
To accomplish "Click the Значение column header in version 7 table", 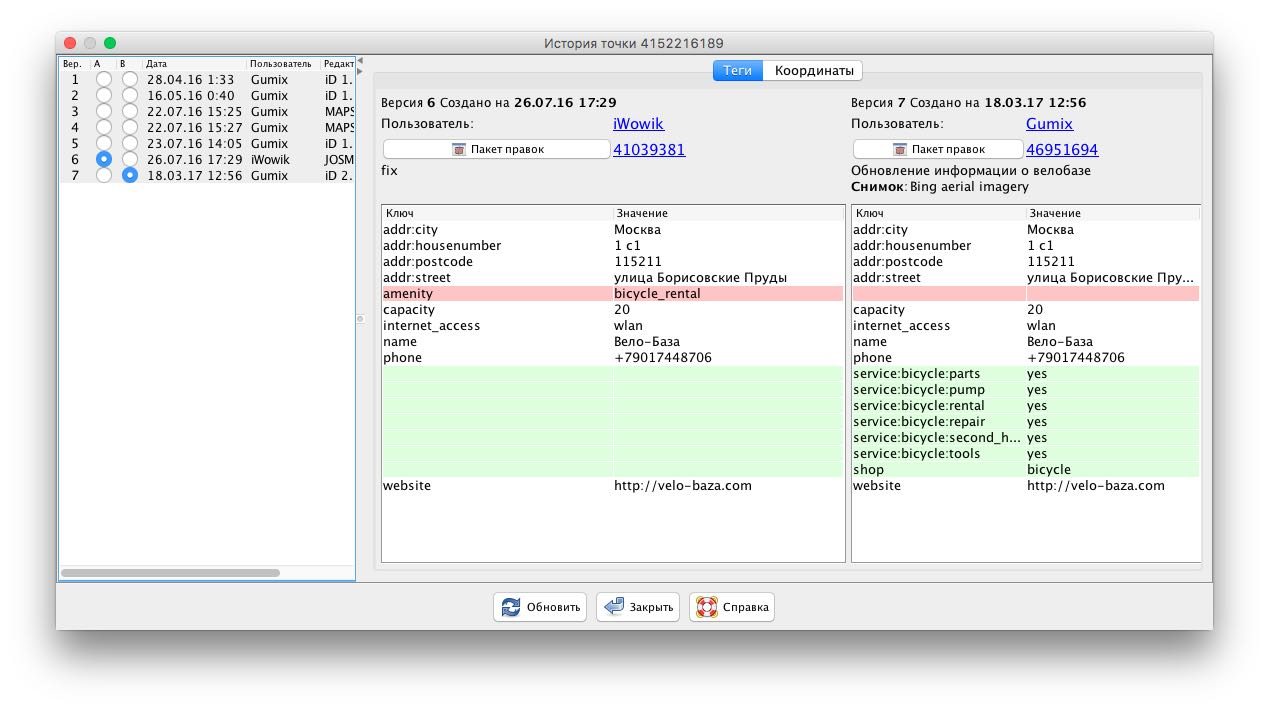I will click(x=1112, y=213).
